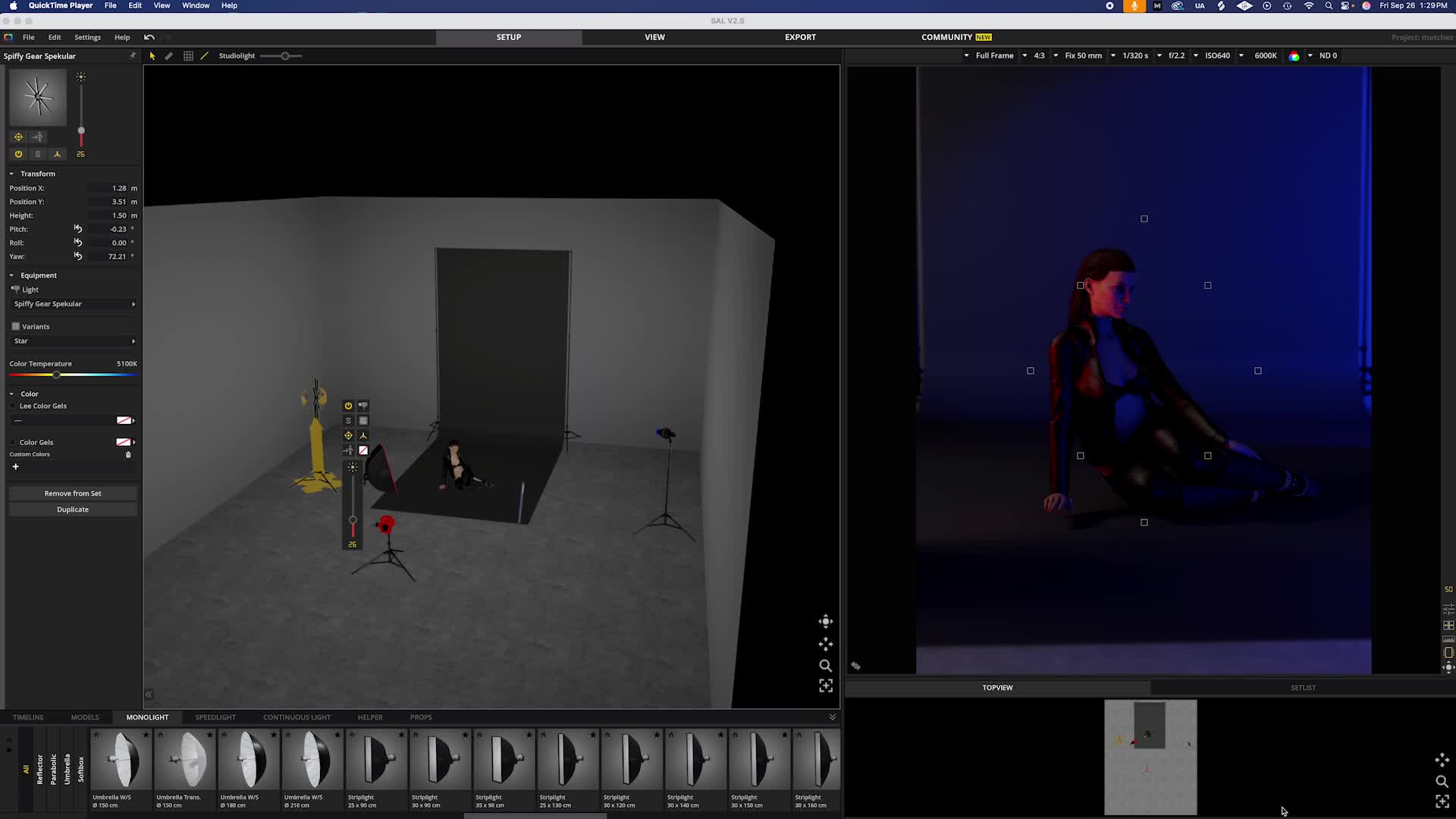Screen dimensions: 1456x819
Task: Toggle the light power button on
Action: [x=18, y=154]
